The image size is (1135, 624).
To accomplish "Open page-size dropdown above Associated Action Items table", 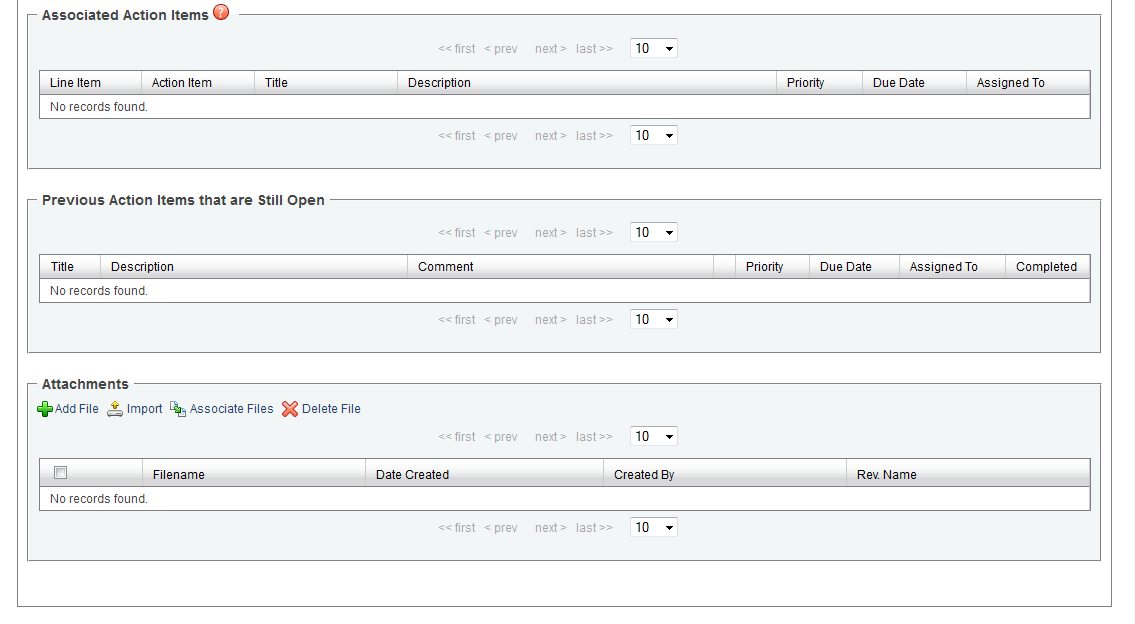I will point(654,49).
